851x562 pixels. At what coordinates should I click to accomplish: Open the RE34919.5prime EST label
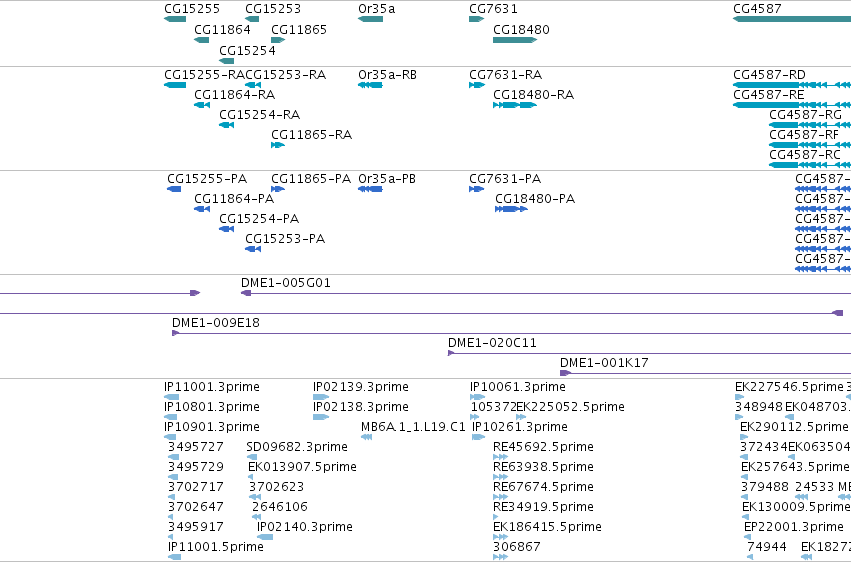pyautogui.click(x=543, y=507)
